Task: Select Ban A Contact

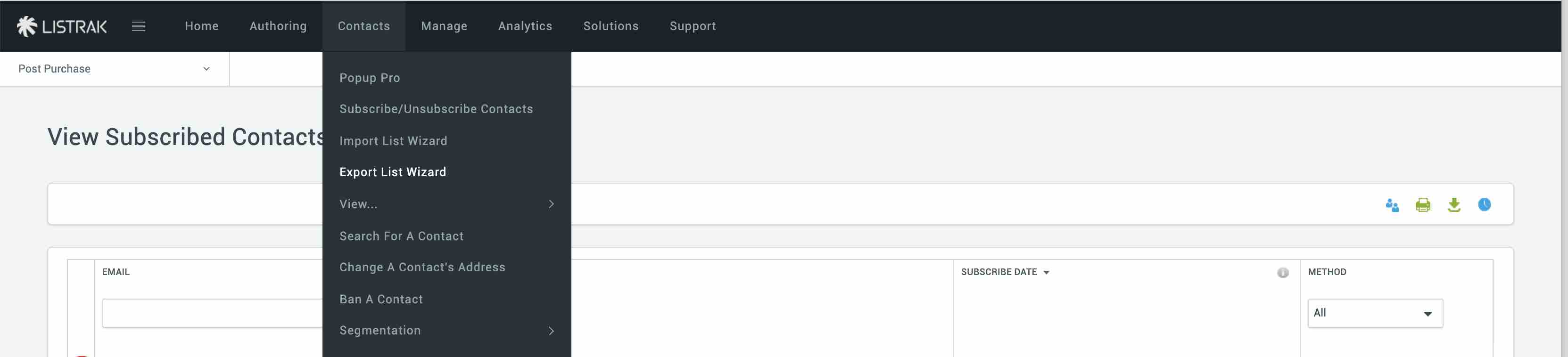Action: point(381,299)
